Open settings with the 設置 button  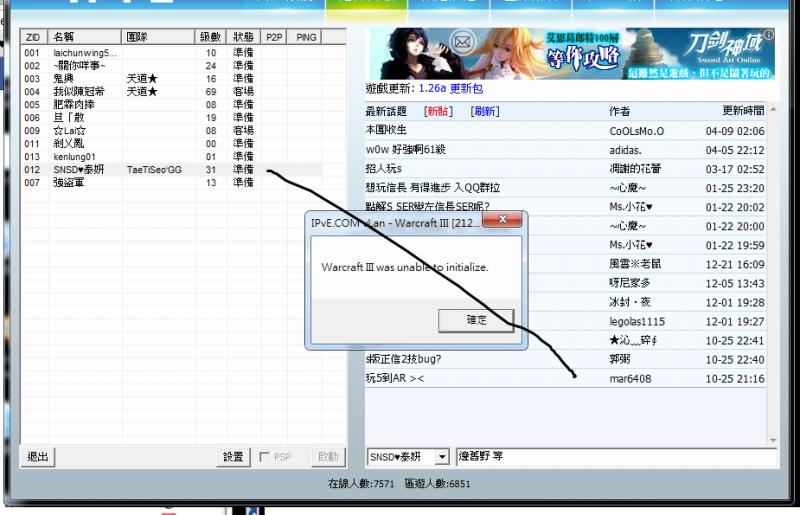coord(233,456)
